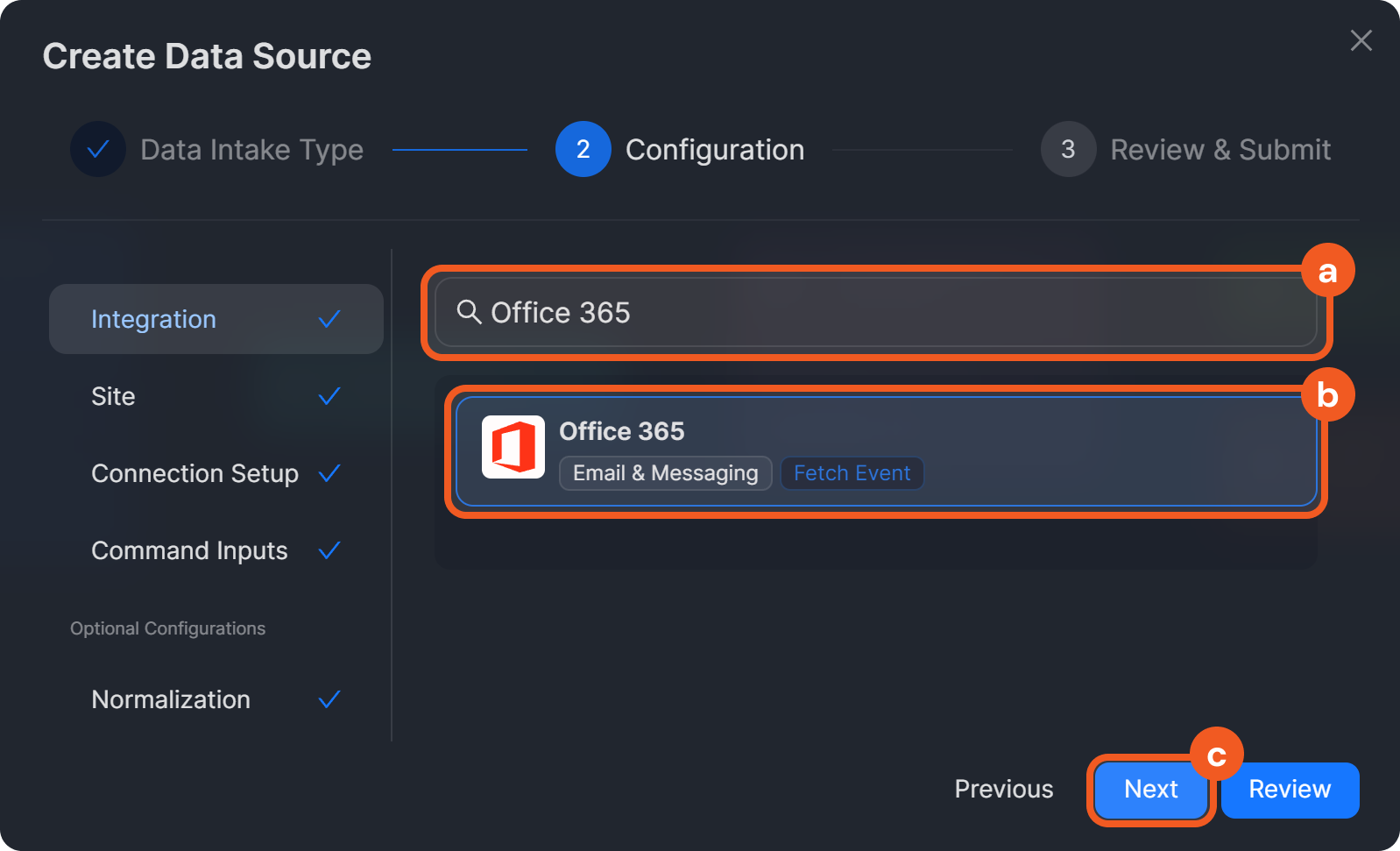Select step 3 Review & Submit circle
The height and width of the screenshot is (851, 1400).
point(1069,149)
